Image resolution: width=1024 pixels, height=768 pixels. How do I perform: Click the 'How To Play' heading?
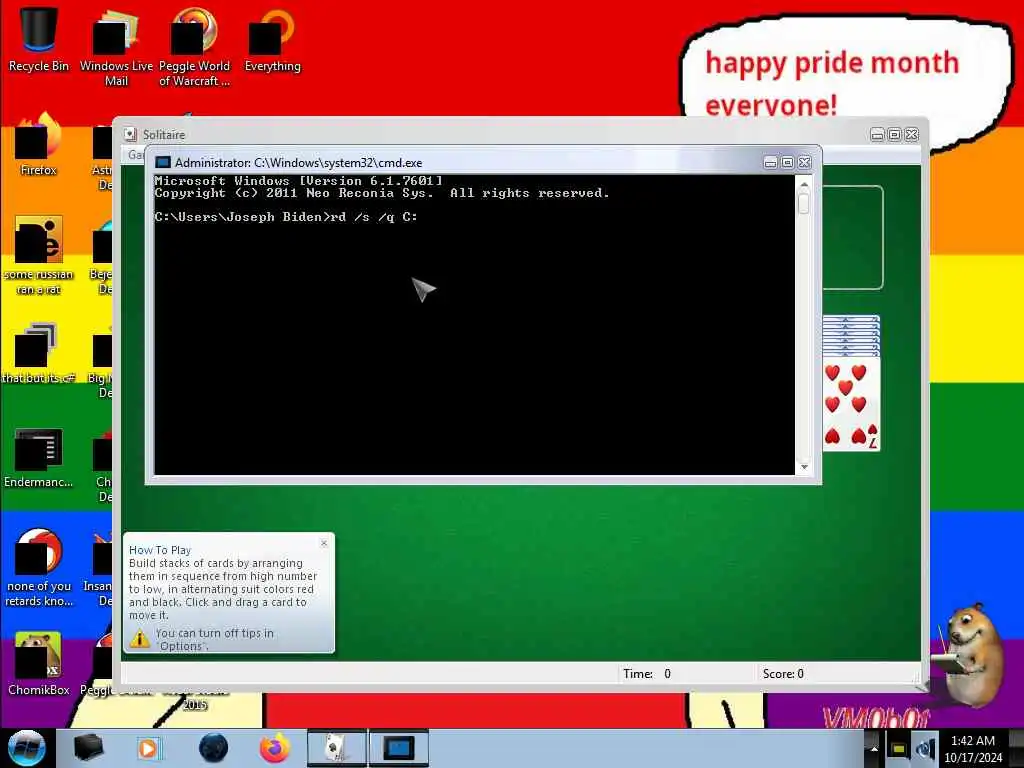(160, 550)
